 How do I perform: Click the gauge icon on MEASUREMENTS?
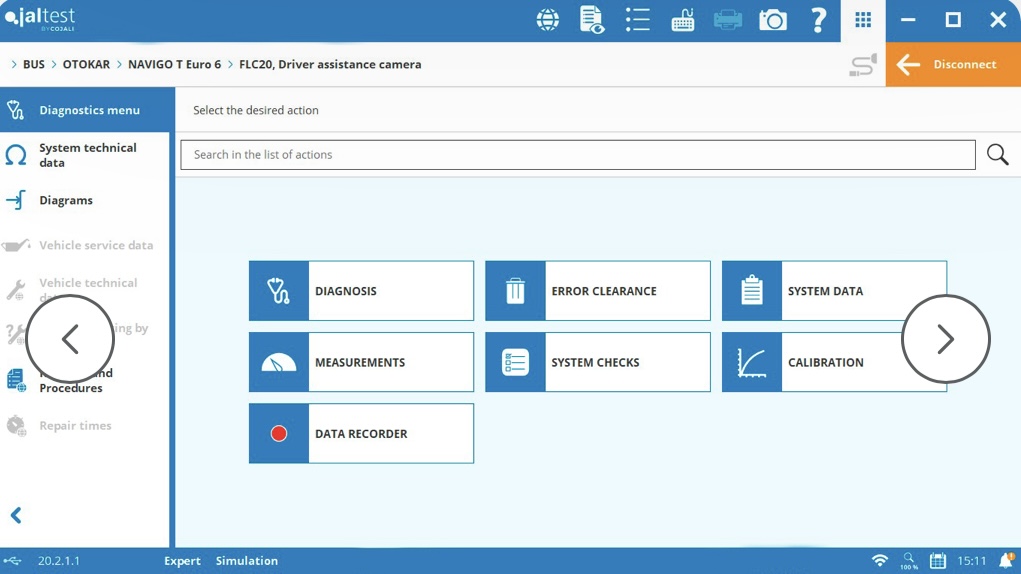point(279,362)
